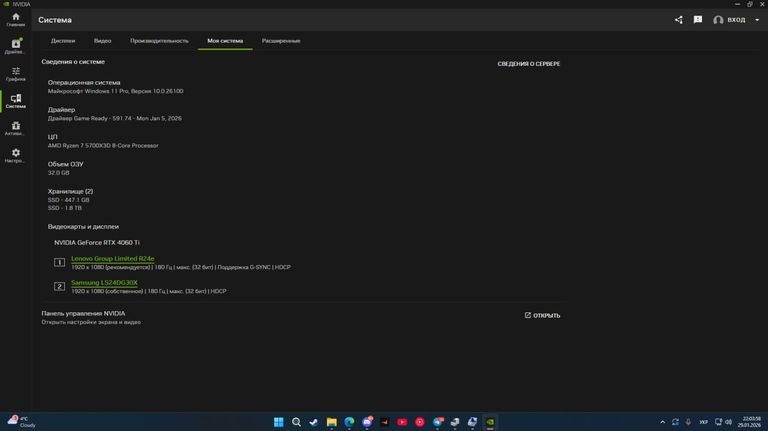Click ОТКРЫТЬ for NVIDIA control panel
The image size is (768, 431).
click(x=542, y=315)
